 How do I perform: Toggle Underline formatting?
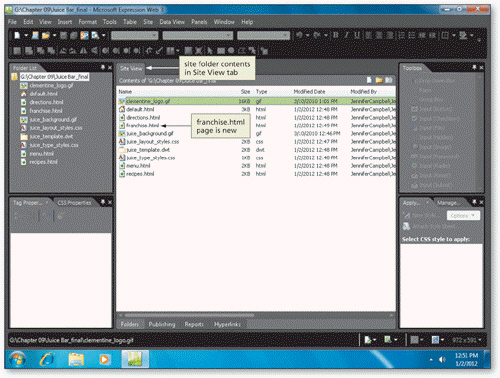point(357,35)
